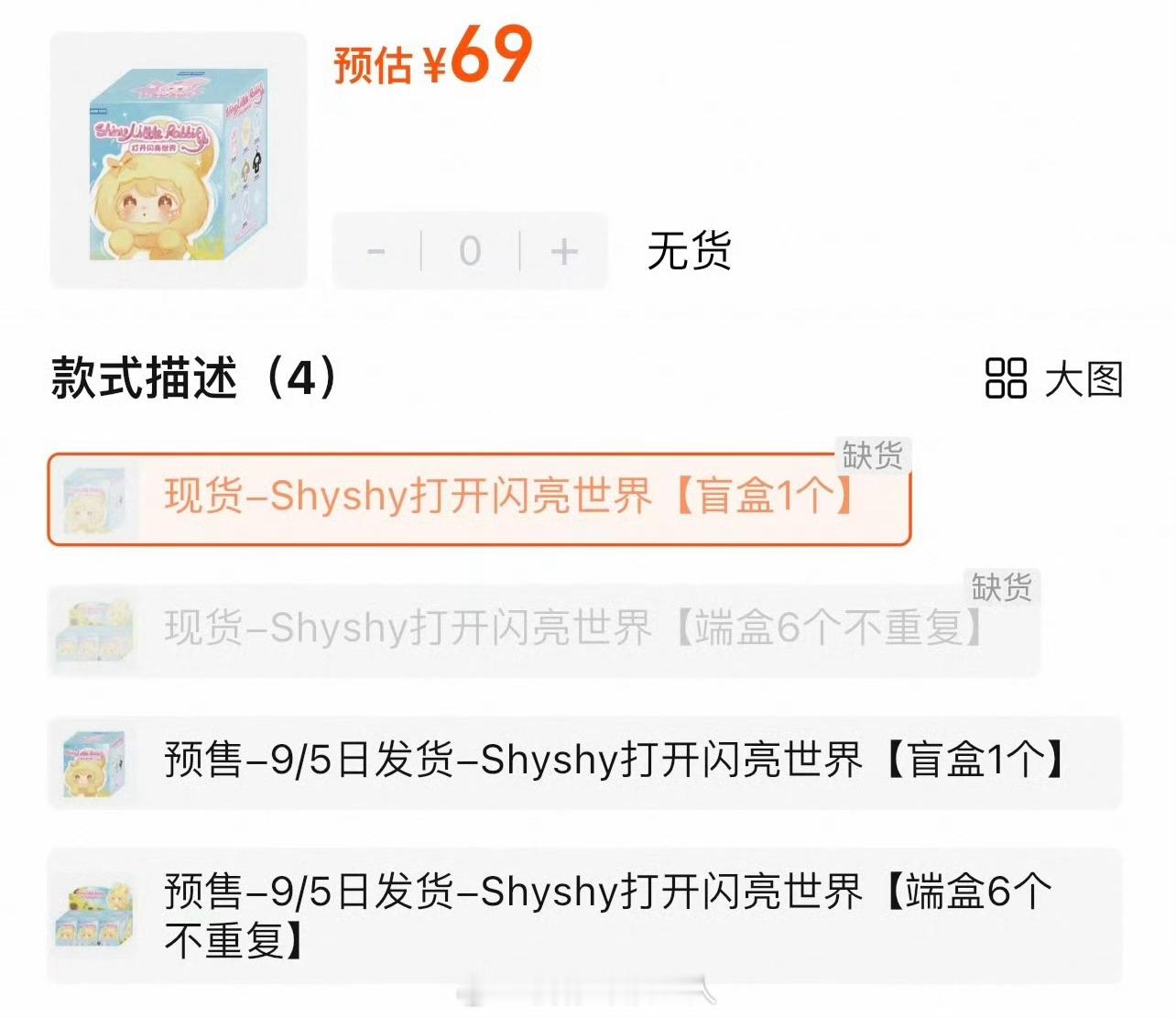Choose 预售-9/5日发货 盲盒1个 option
This screenshot has height=1018, width=1176.
584,762
